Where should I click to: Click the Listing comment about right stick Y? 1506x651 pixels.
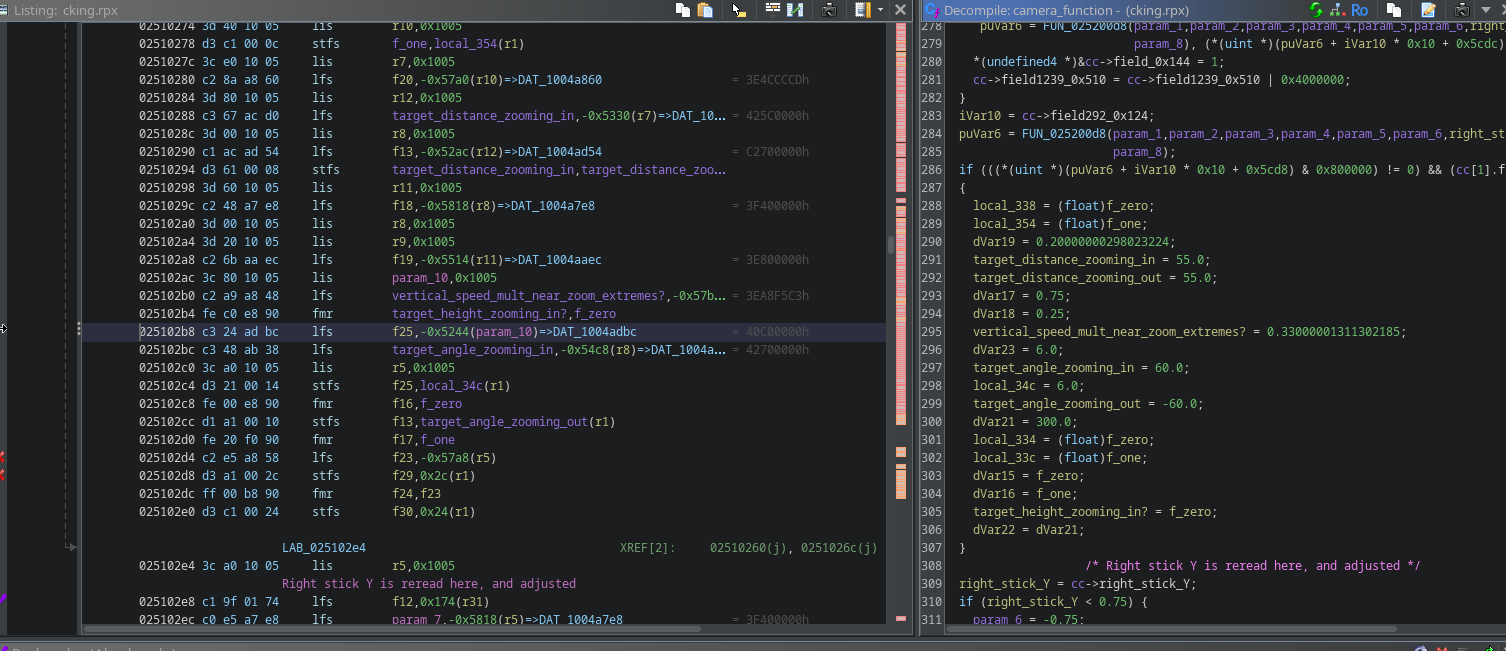429,584
